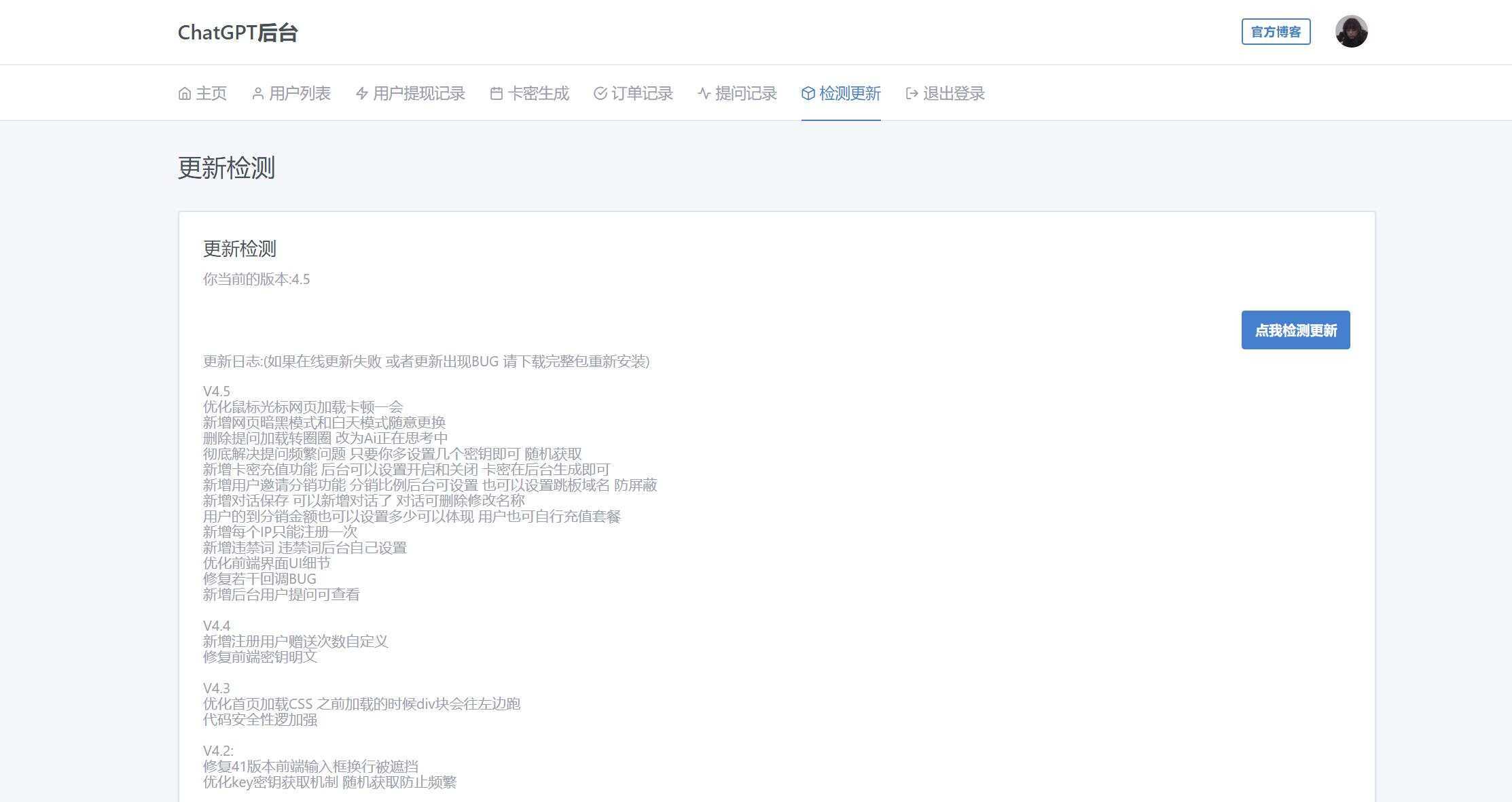1512x802 pixels.
Task: Go to the 主页 homepage
Action: pos(211,93)
